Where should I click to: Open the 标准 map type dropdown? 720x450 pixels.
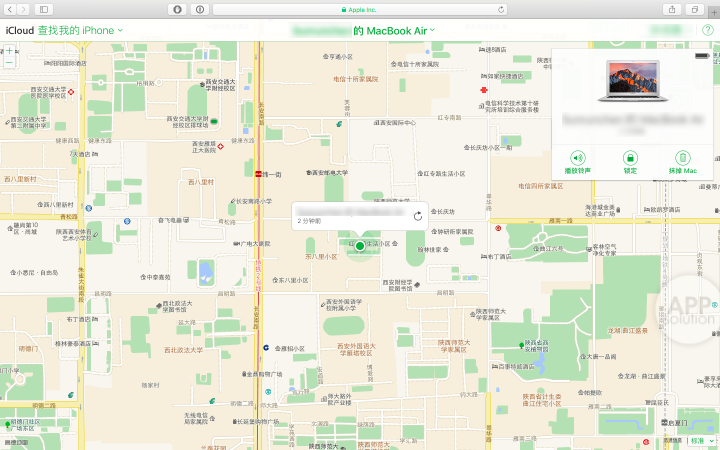pyautogui.click(x=702, y=441)
